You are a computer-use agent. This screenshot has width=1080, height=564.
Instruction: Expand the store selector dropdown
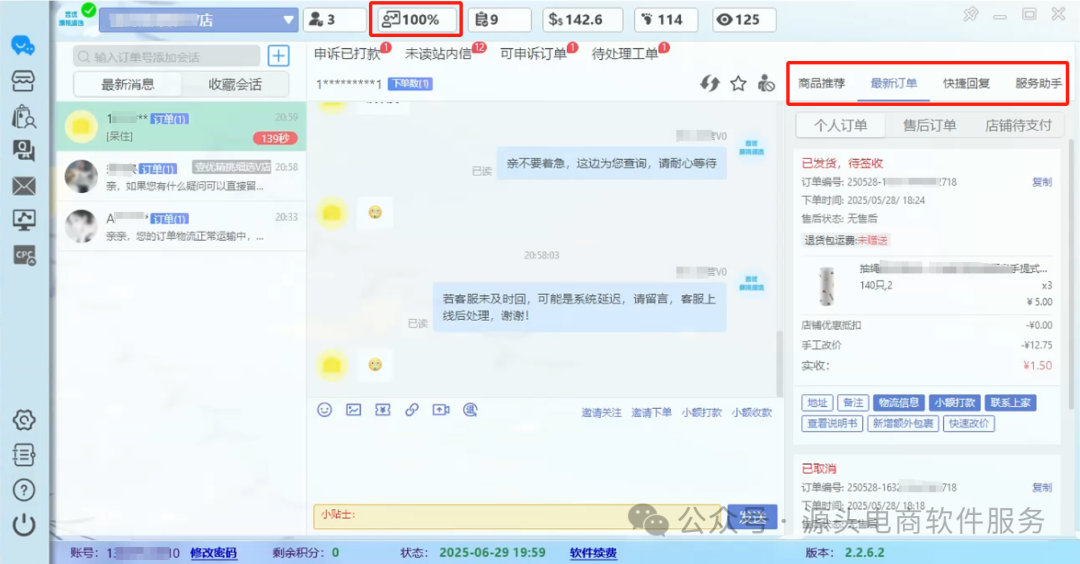coord(288,20)
